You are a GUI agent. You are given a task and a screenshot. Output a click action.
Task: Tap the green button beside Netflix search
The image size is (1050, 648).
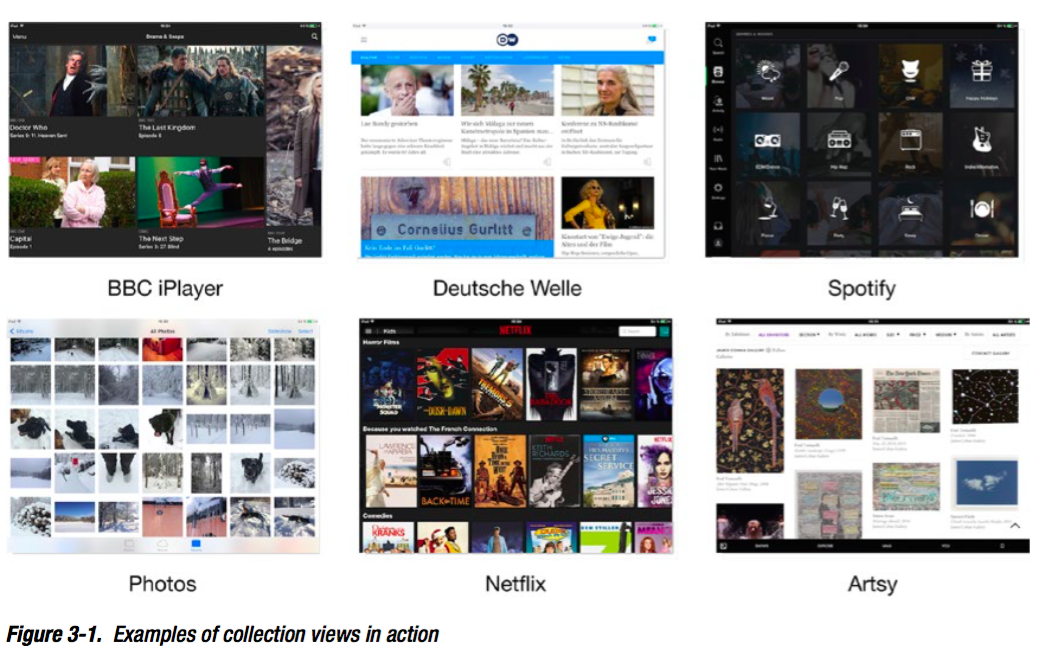tap(664, 331)
